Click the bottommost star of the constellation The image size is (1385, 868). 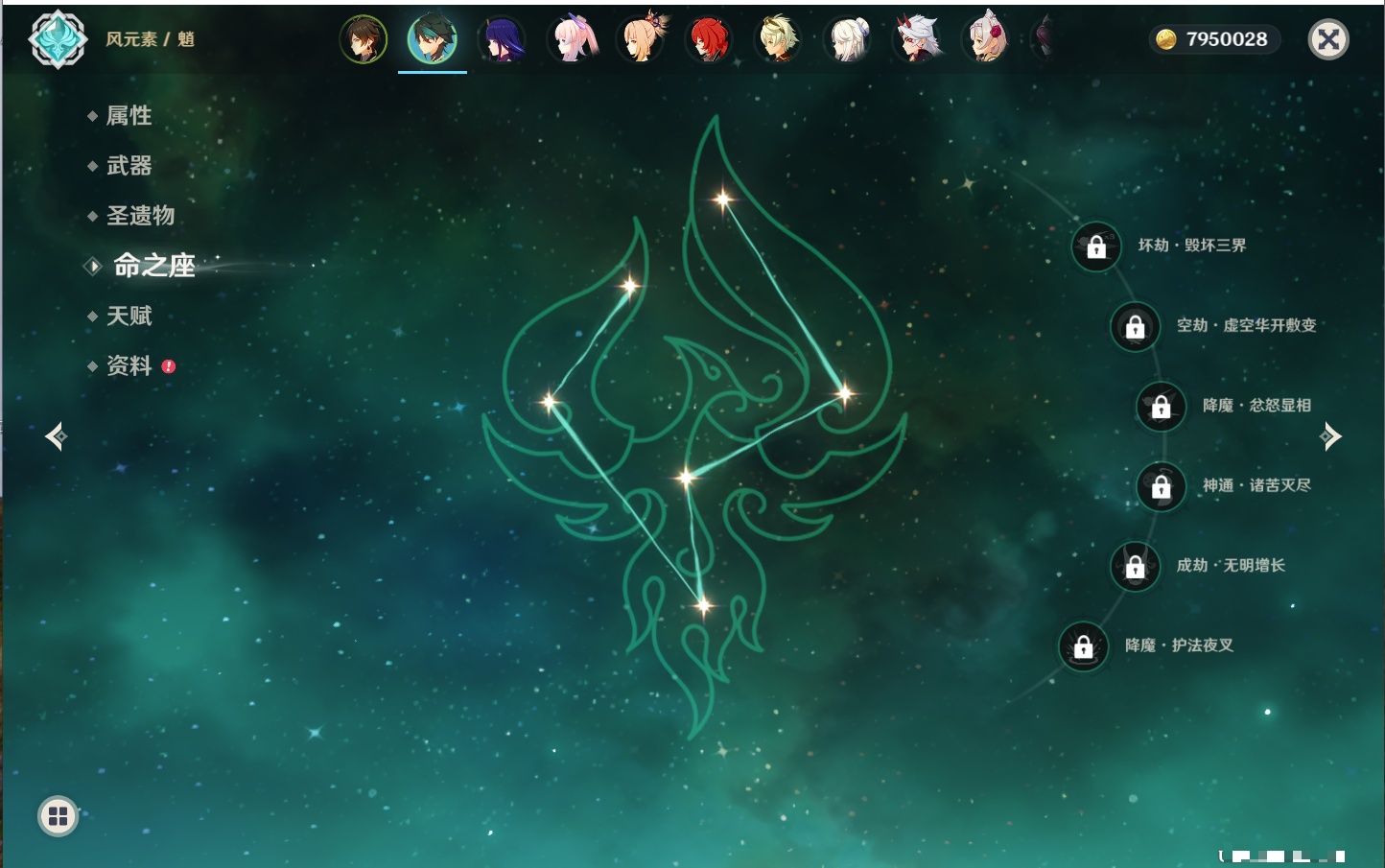703,605
